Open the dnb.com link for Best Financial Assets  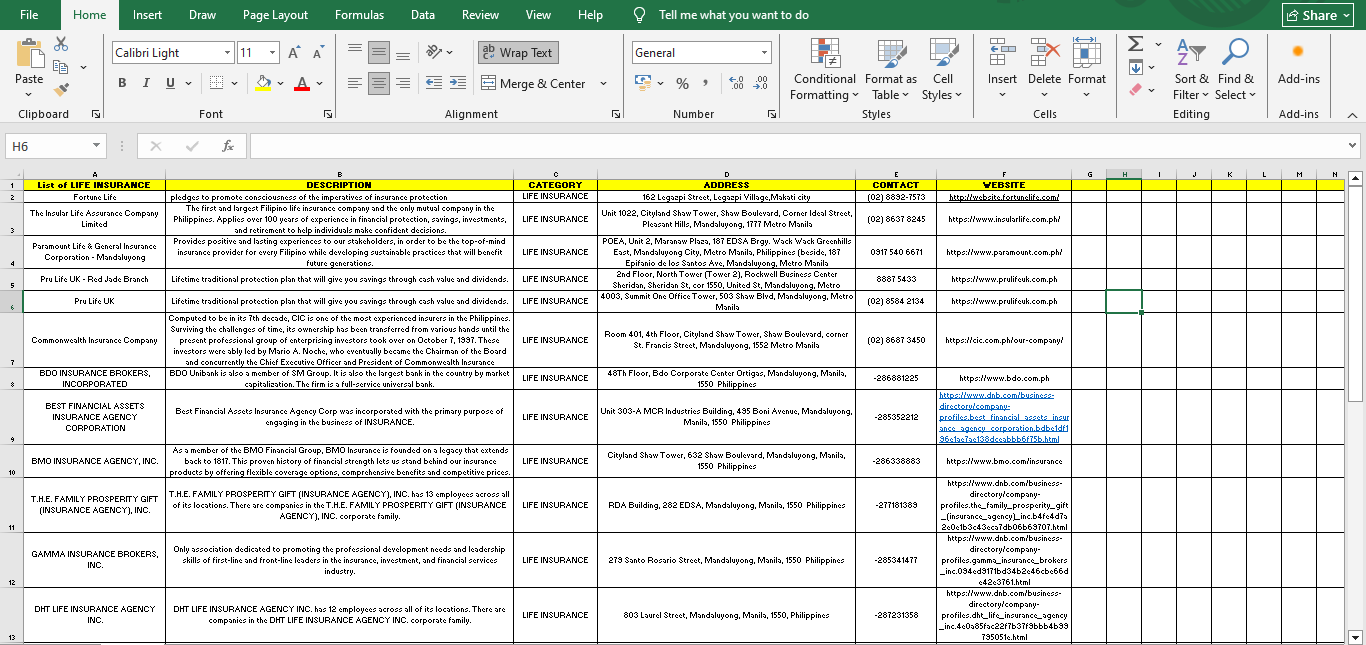1004,417
